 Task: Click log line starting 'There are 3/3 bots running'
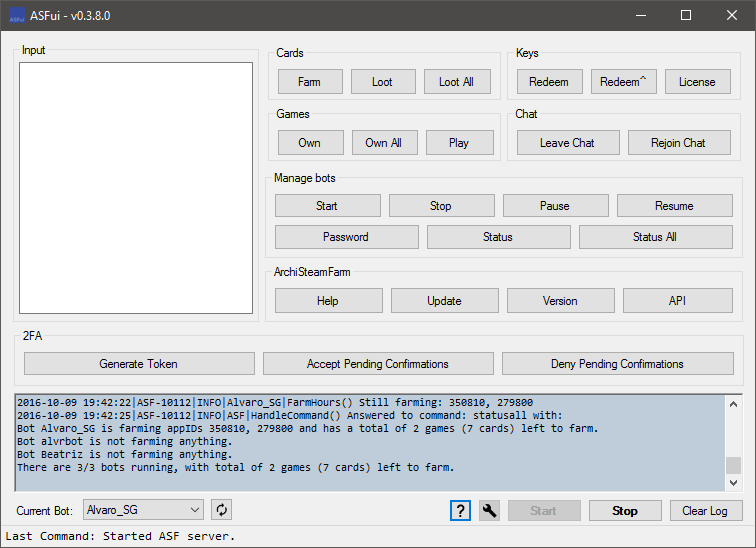pos(236,468)
